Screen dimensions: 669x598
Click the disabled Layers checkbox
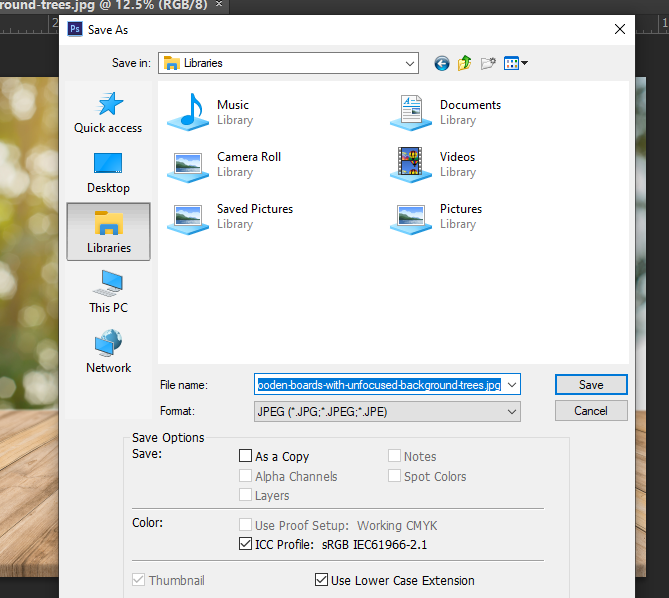245,494
